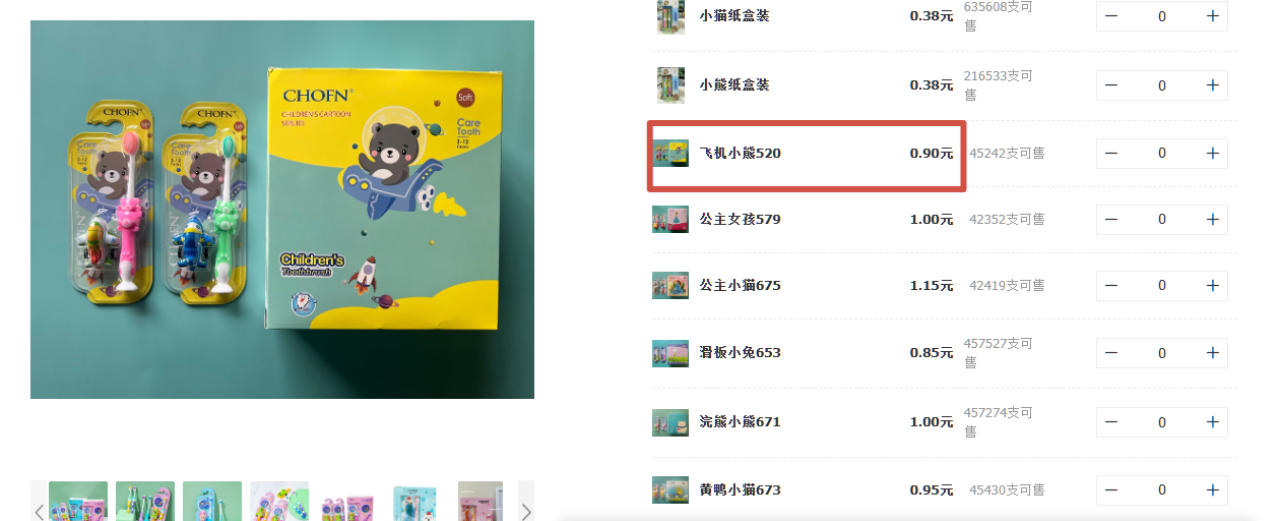Select the 飞机小熊520 variant thumbnail
Viewport: 1280px width, 521px height.
pyautogui.click(x=670, y=153)
